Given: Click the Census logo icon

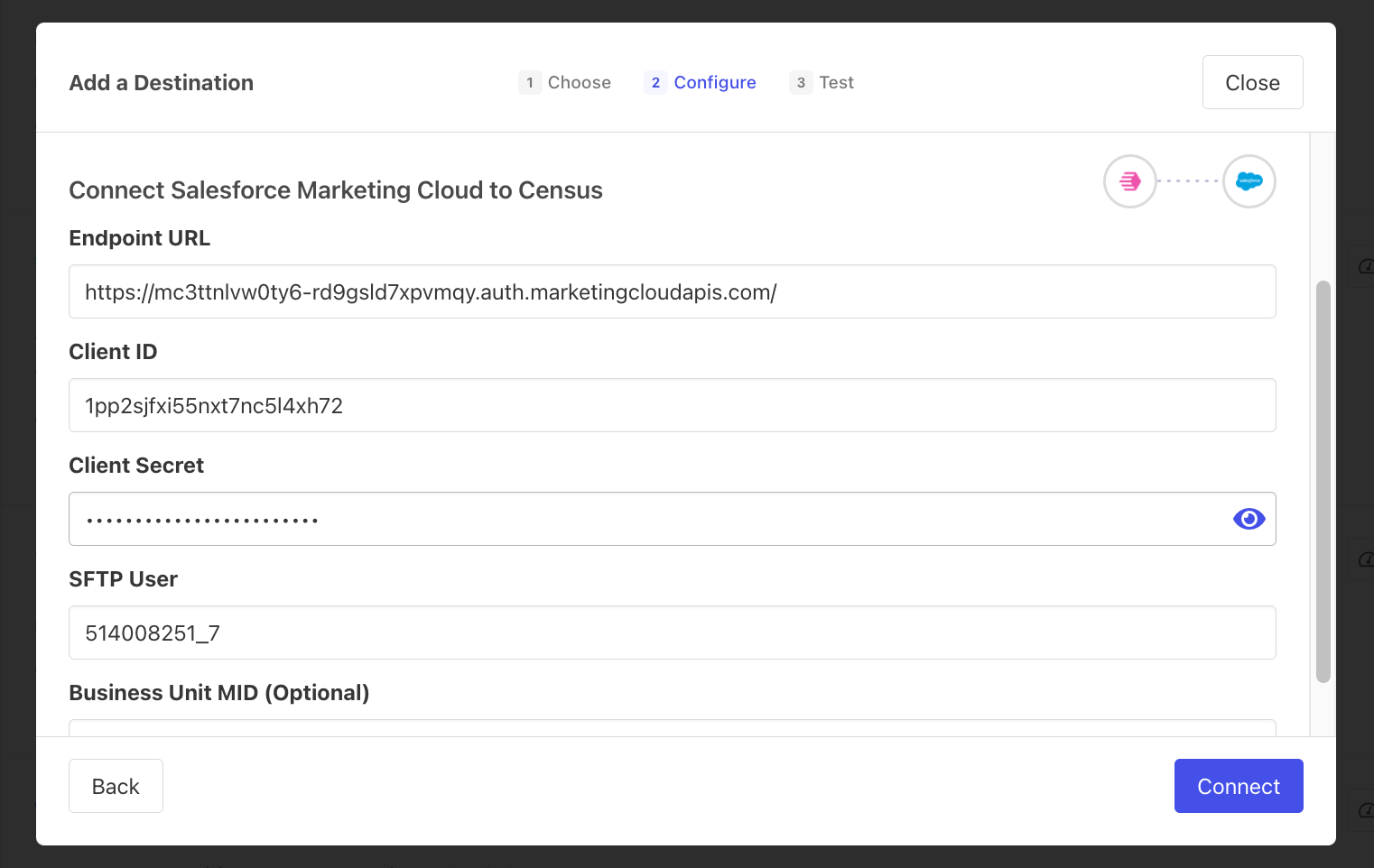Looking at the screenshot, I should (x=1129, y=181).
